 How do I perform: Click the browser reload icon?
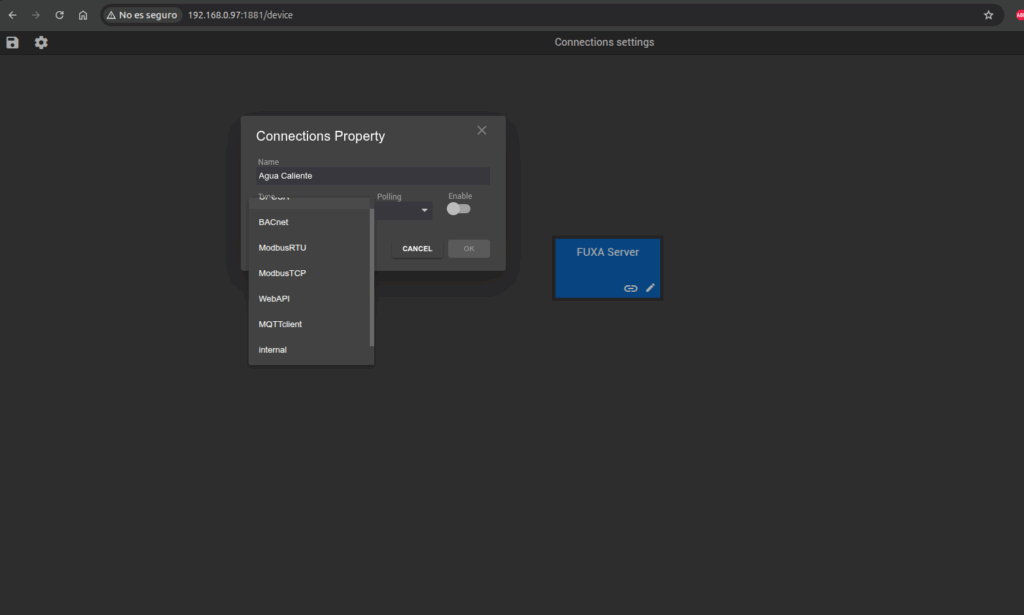point(59,15)
